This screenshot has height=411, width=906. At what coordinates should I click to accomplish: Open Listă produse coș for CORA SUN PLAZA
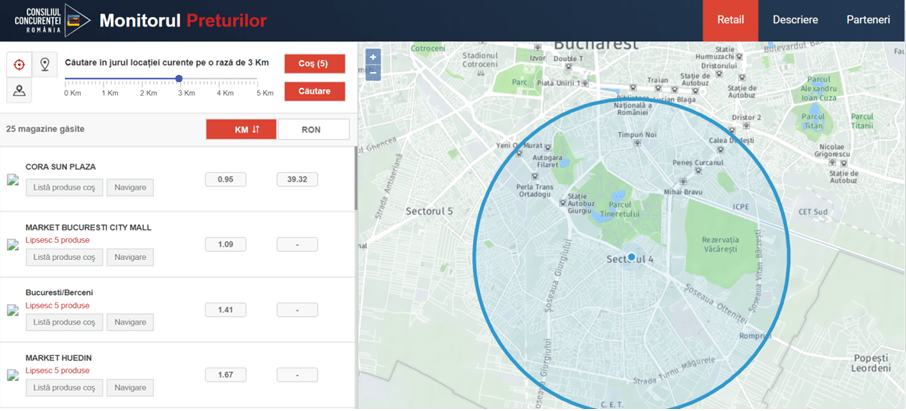(64, 187)
